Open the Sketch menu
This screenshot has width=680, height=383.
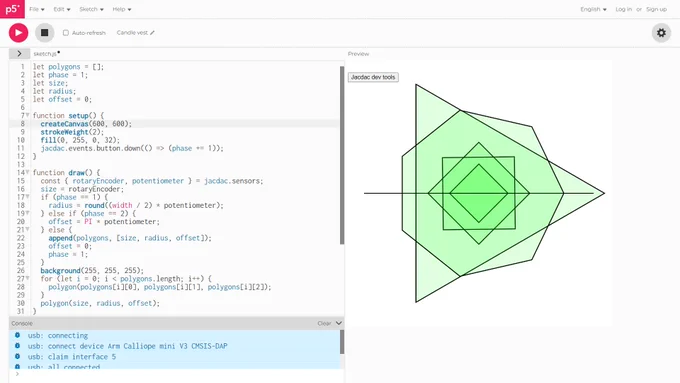point(91,9)
